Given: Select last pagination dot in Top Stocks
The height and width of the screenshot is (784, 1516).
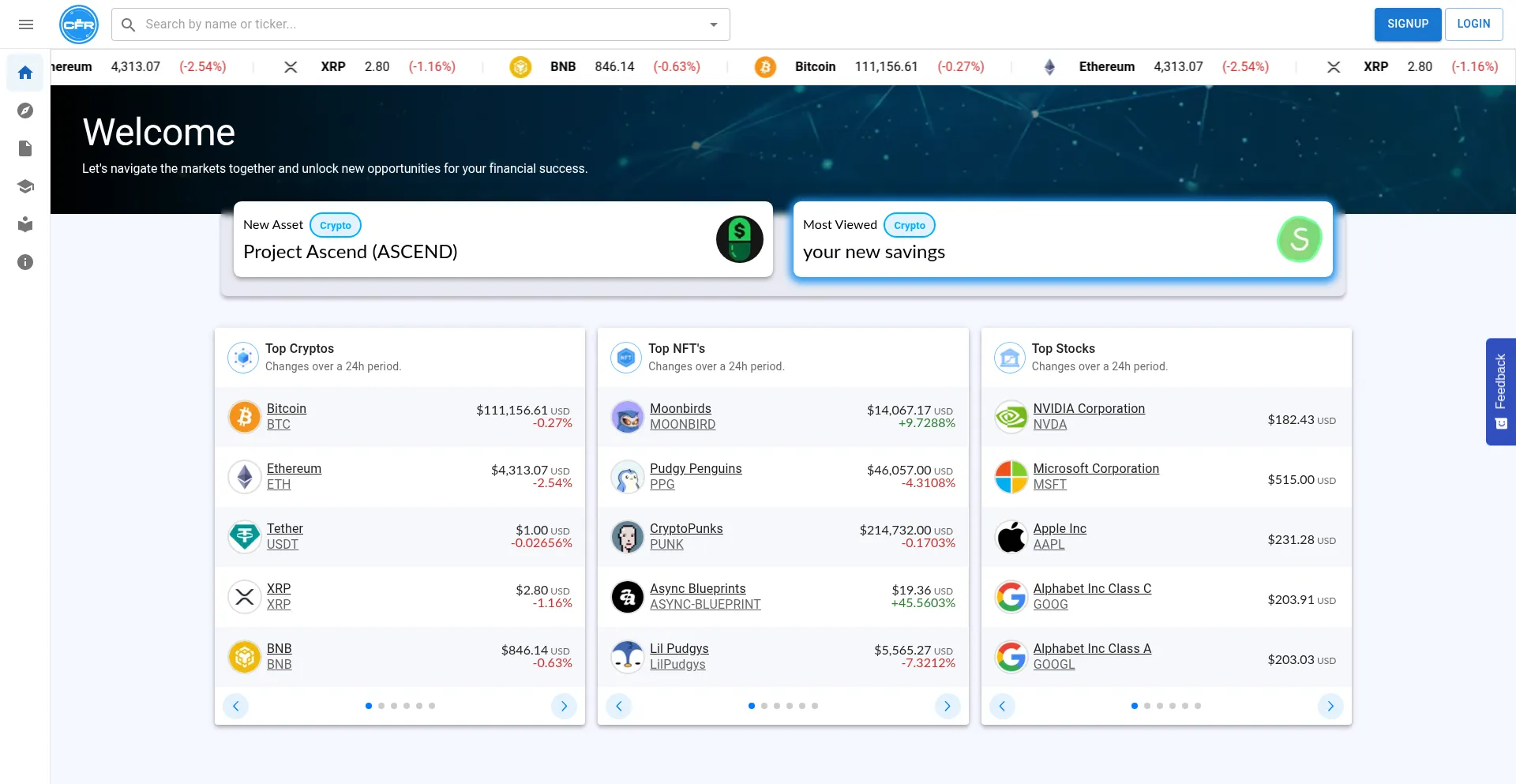Looking at the screenshot, I should [x=1198, y=706].
